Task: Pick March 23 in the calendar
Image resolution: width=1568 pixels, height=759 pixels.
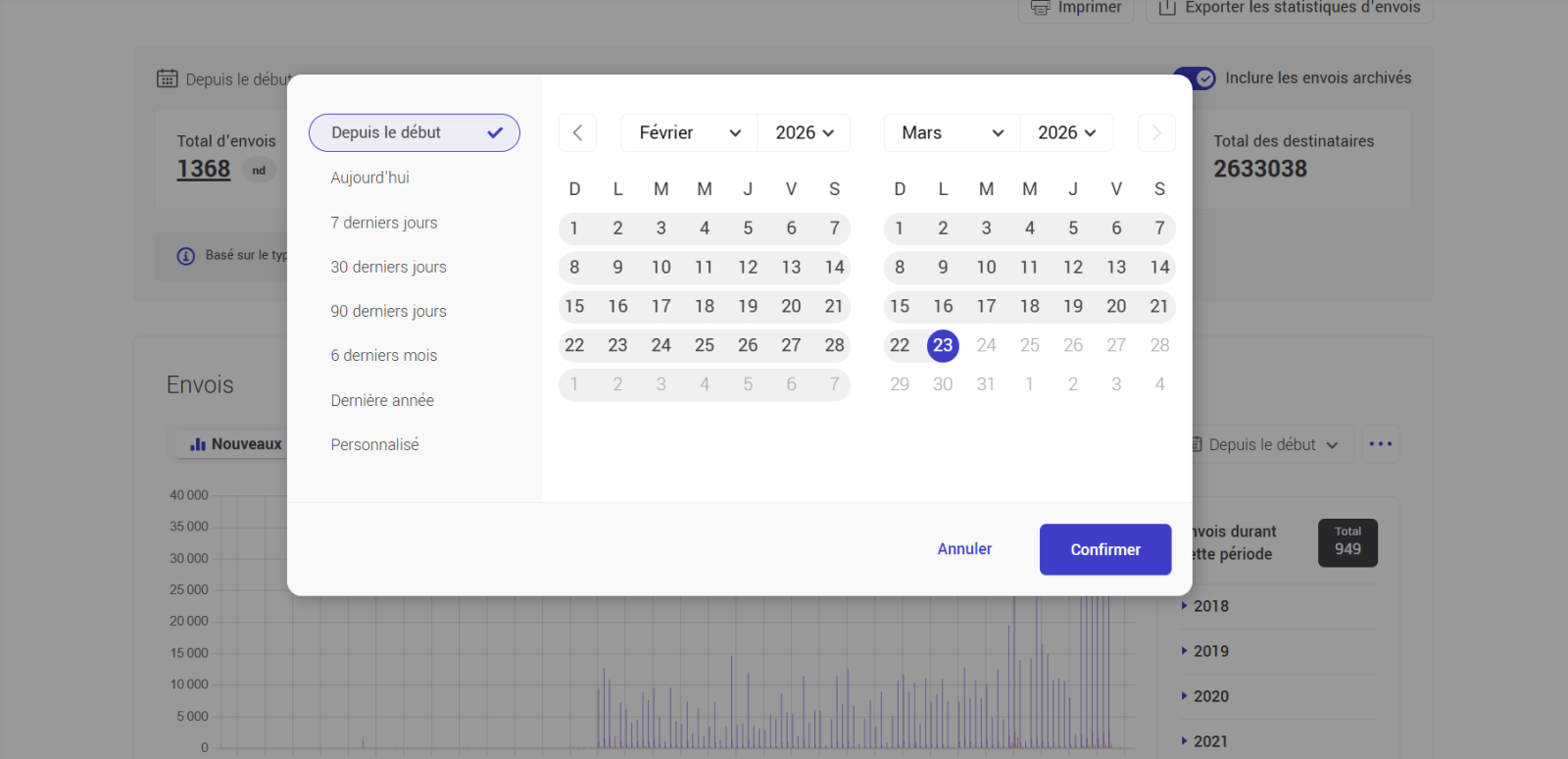Action: point(943,345)
